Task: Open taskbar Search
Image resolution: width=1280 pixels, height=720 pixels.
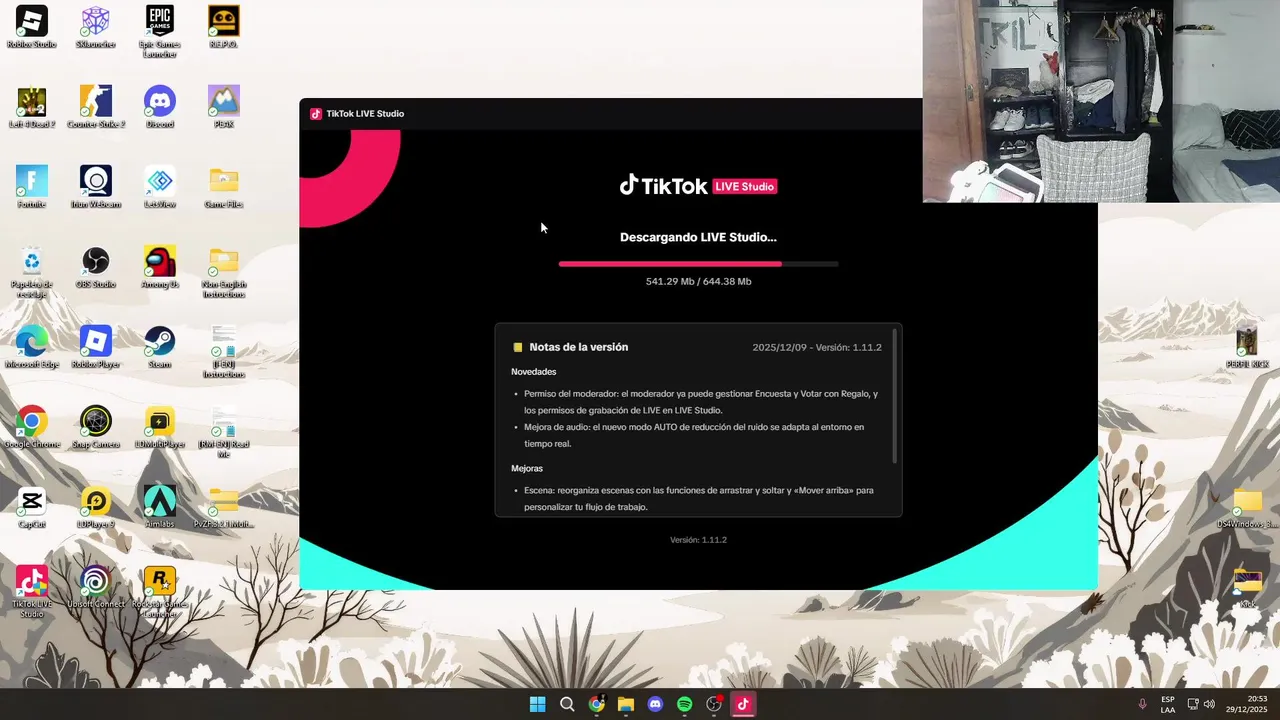Action: click(567, 704)
